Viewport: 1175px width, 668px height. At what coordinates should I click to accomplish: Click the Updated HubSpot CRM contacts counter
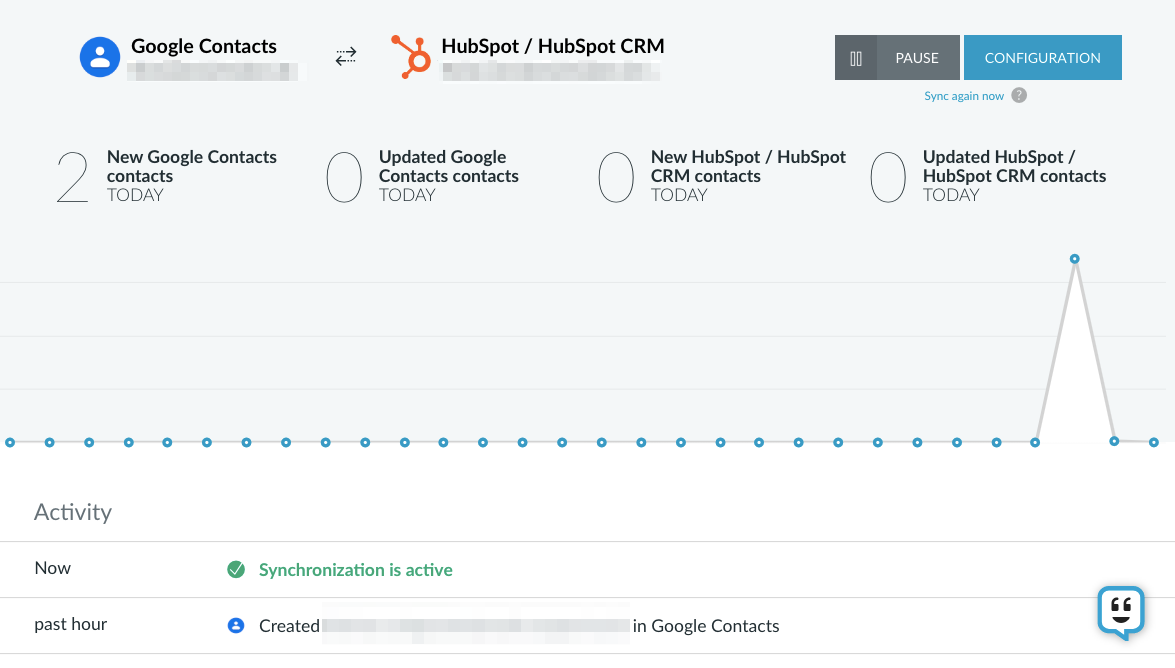[988, 176]
